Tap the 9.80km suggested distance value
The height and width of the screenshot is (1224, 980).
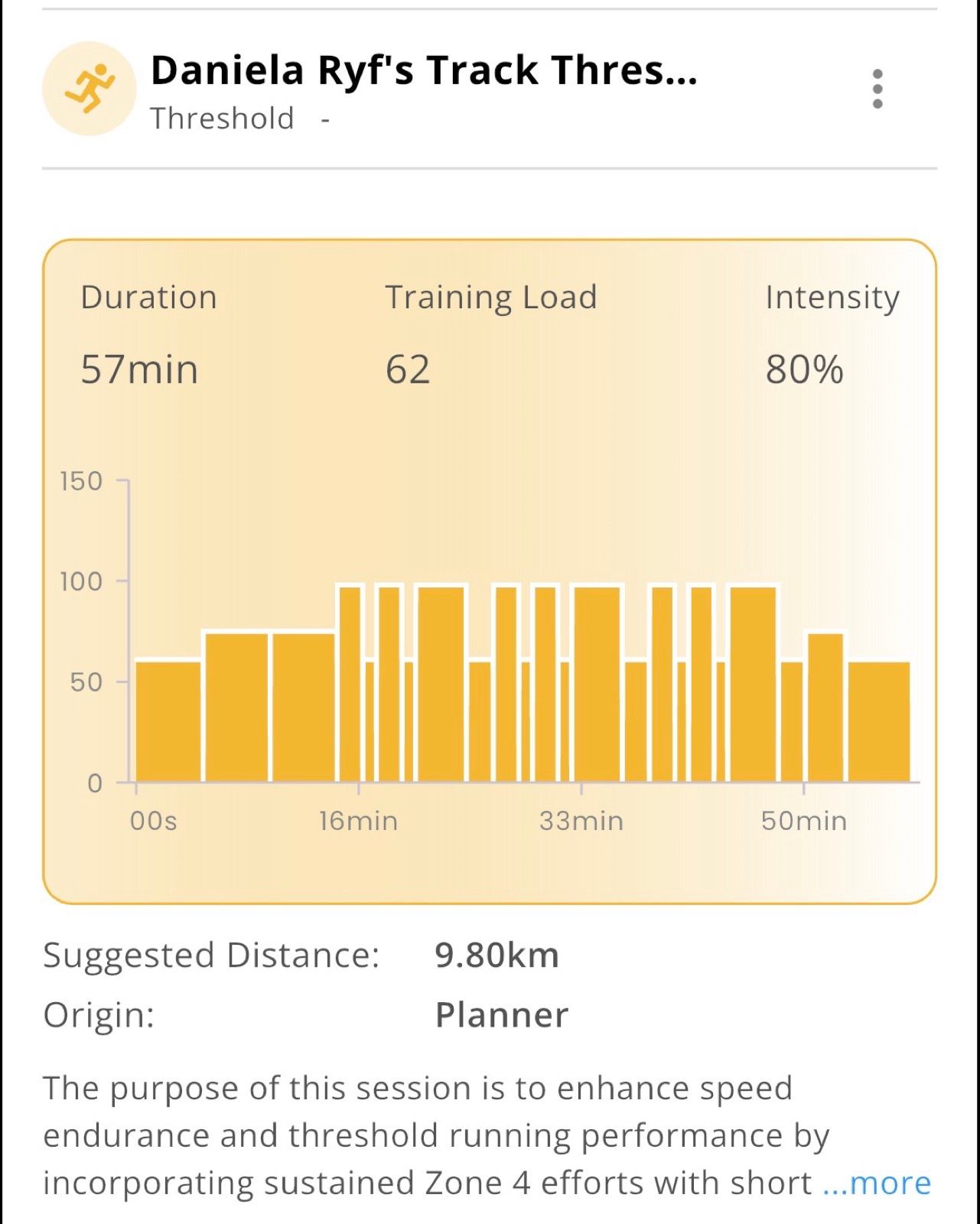click(497, 955)
